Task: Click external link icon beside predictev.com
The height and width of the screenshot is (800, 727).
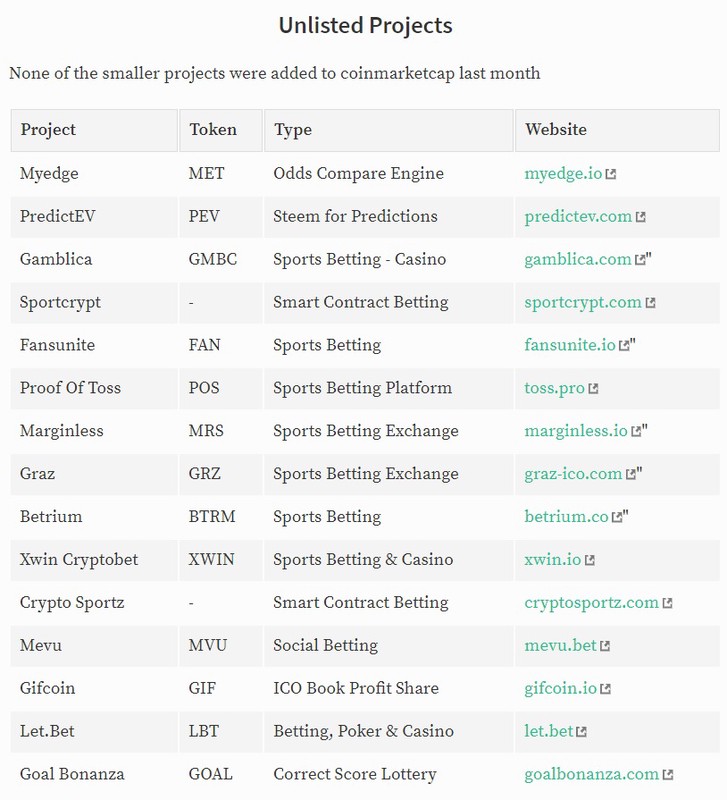Action: click(640, 217)
